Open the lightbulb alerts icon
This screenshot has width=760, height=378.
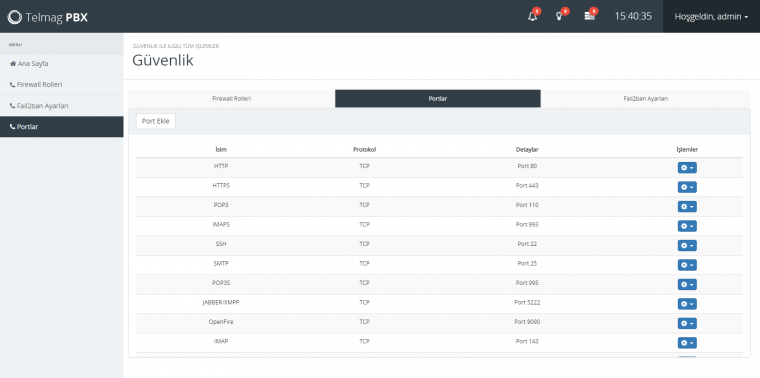(559, 16)
